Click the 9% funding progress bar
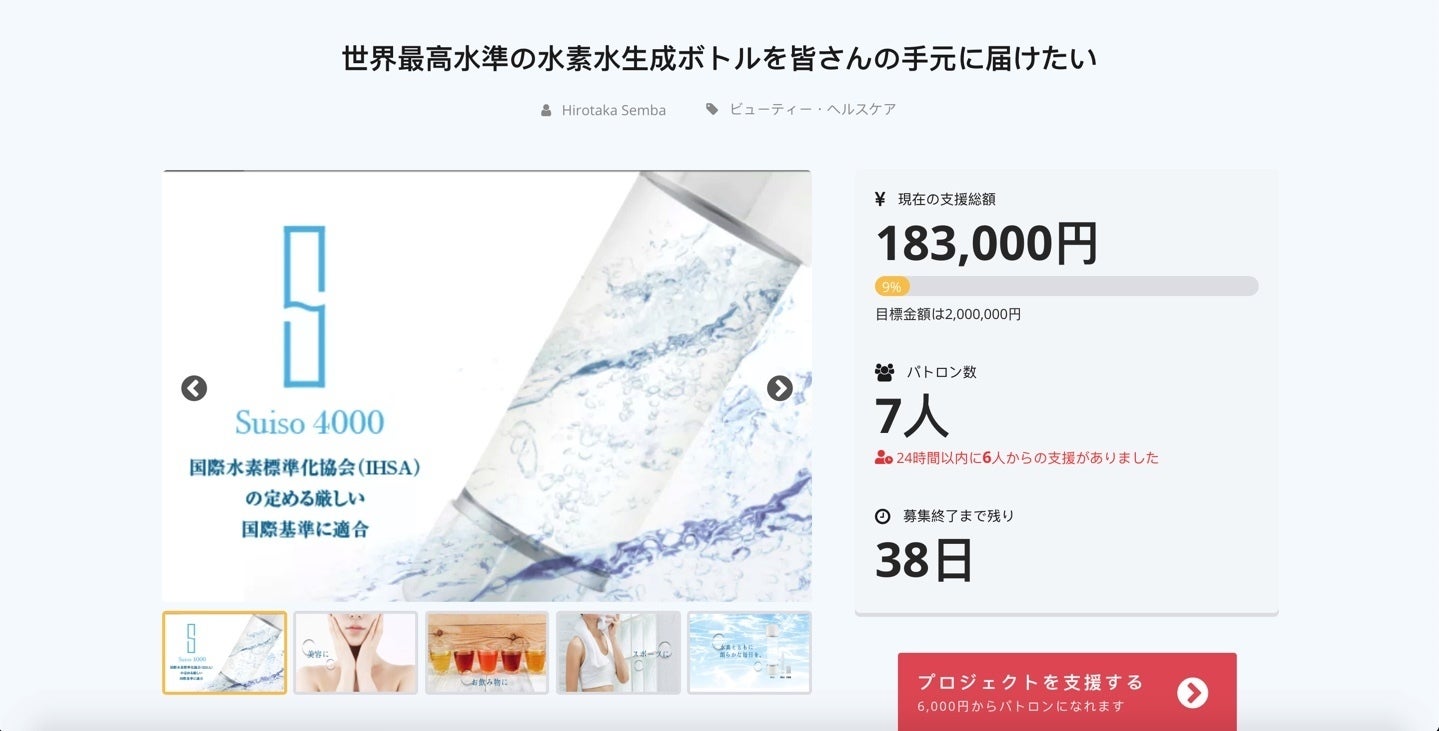The width and height of the screenshot is (1439, 731). [1066, 286]
